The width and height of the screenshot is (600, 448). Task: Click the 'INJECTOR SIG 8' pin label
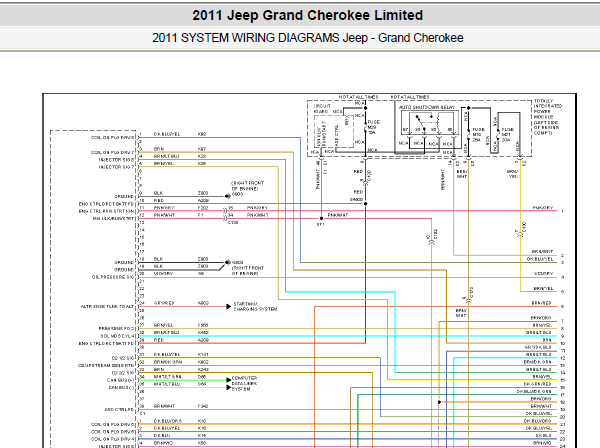pos(117,160)
